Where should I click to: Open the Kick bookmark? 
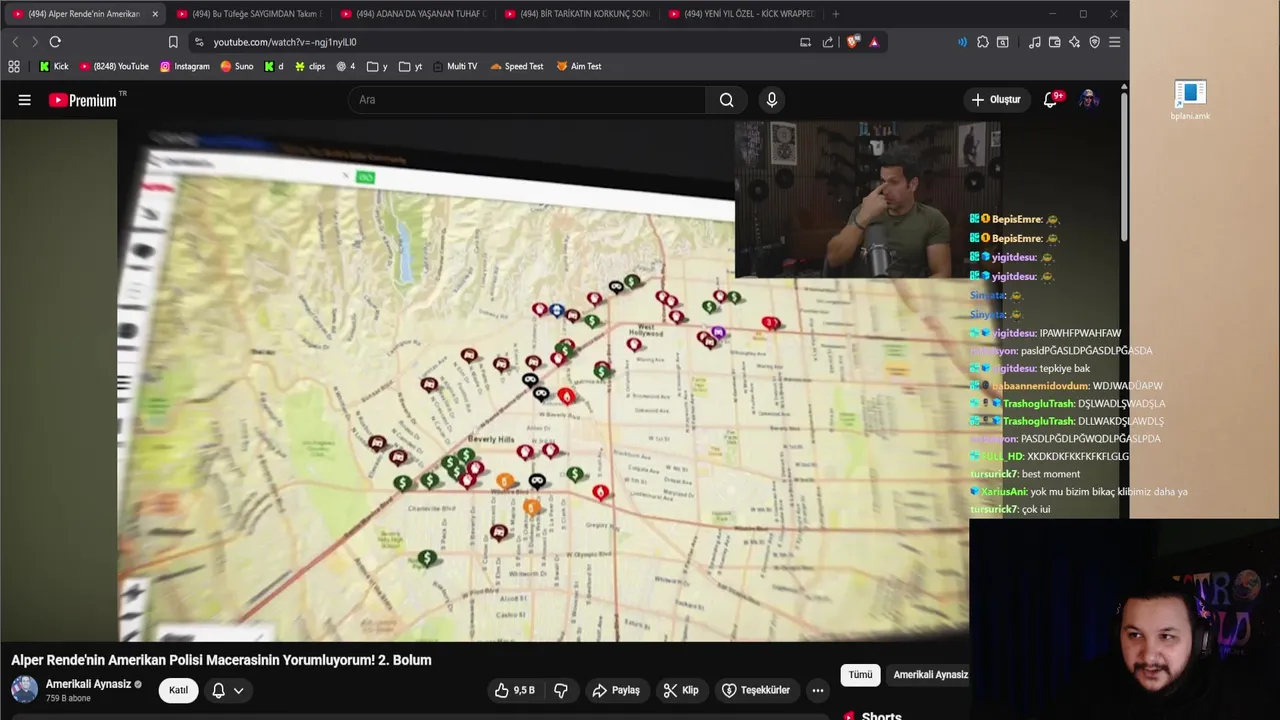(x=54, y=66)
